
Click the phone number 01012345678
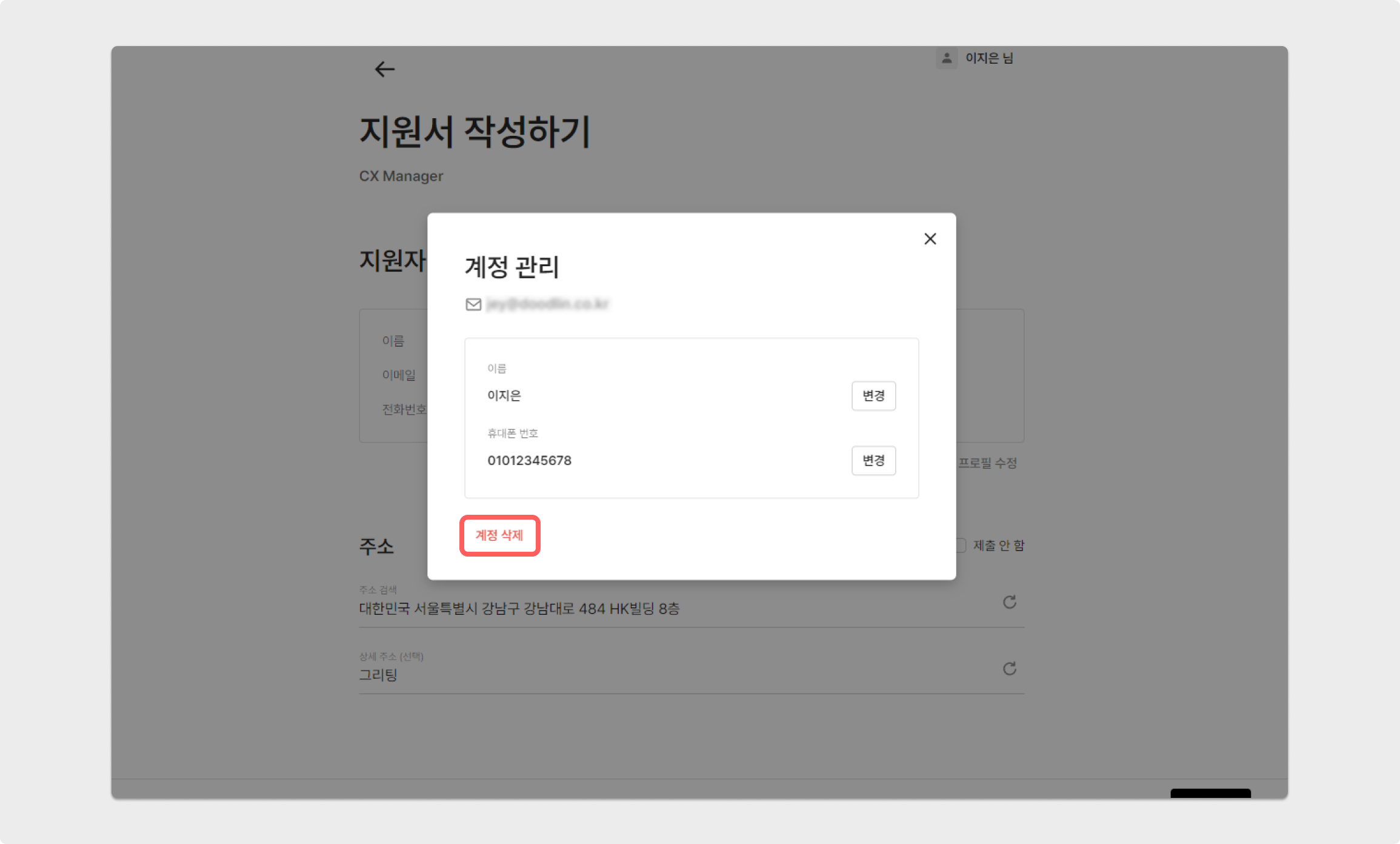click(x=529, y=461)
